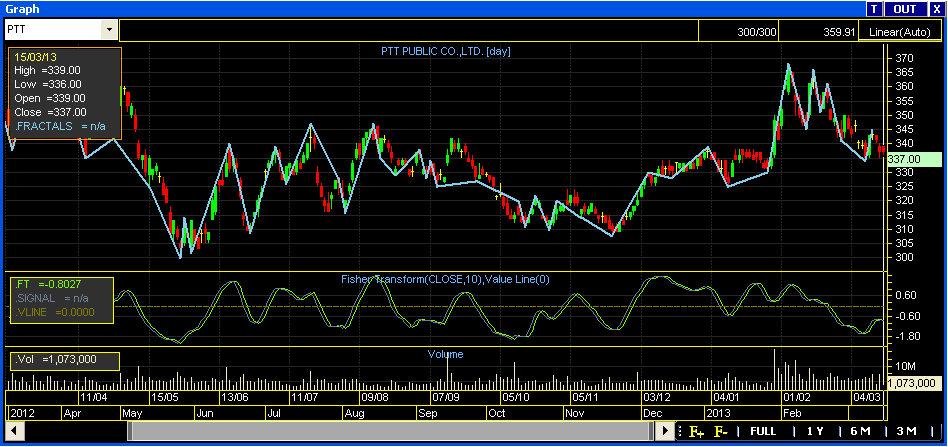Open the PTT symbol dropdown
The image size is (948, 447).
(x=109, y=29)
